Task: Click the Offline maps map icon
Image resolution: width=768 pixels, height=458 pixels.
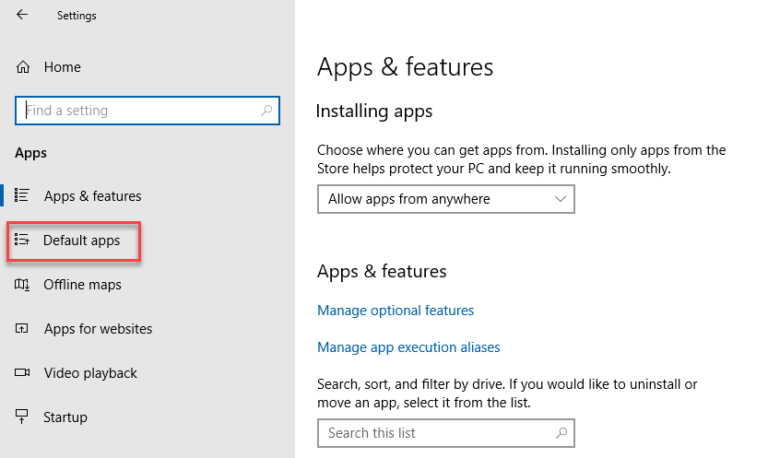Action: pos(22,284)
